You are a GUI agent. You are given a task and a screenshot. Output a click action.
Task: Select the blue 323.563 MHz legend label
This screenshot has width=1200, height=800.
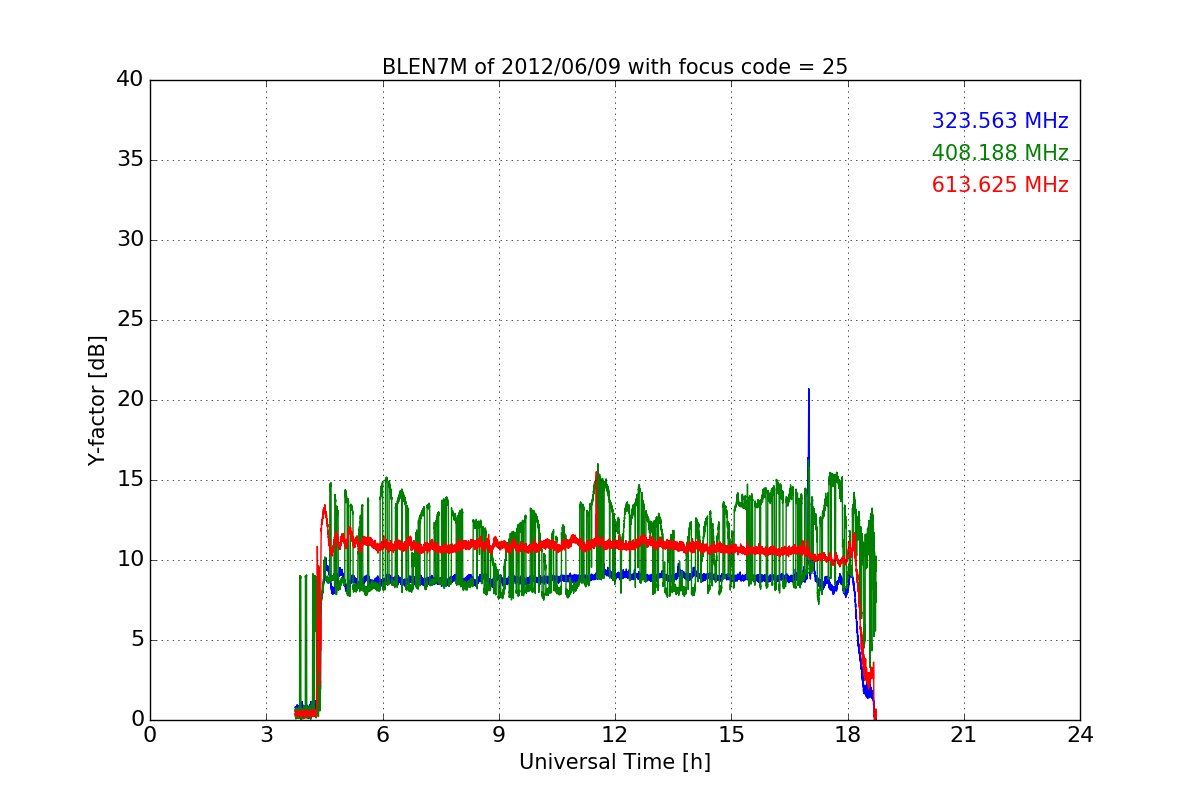coord(1000,121)
